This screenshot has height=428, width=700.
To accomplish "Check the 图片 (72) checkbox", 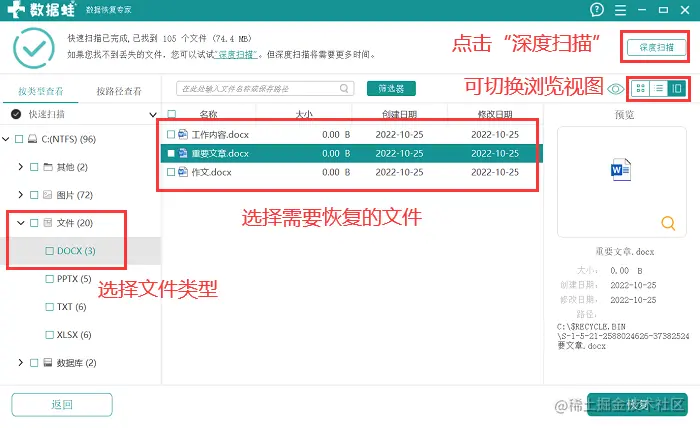I will click(34, 195).
